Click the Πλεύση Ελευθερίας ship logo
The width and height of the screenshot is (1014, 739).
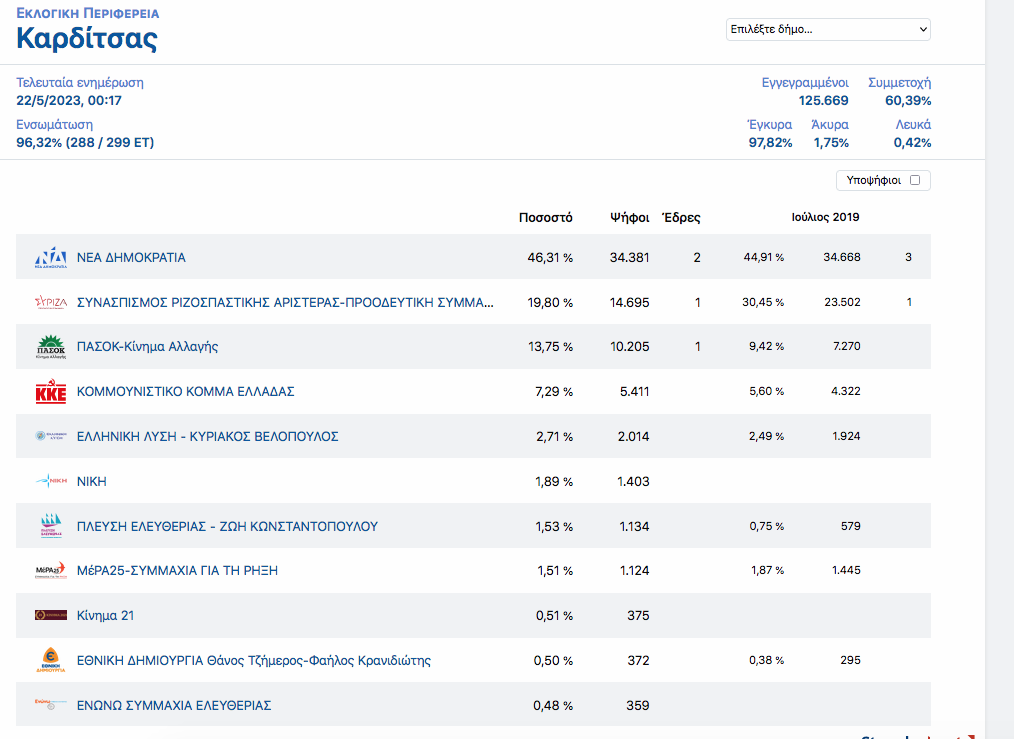50,526
